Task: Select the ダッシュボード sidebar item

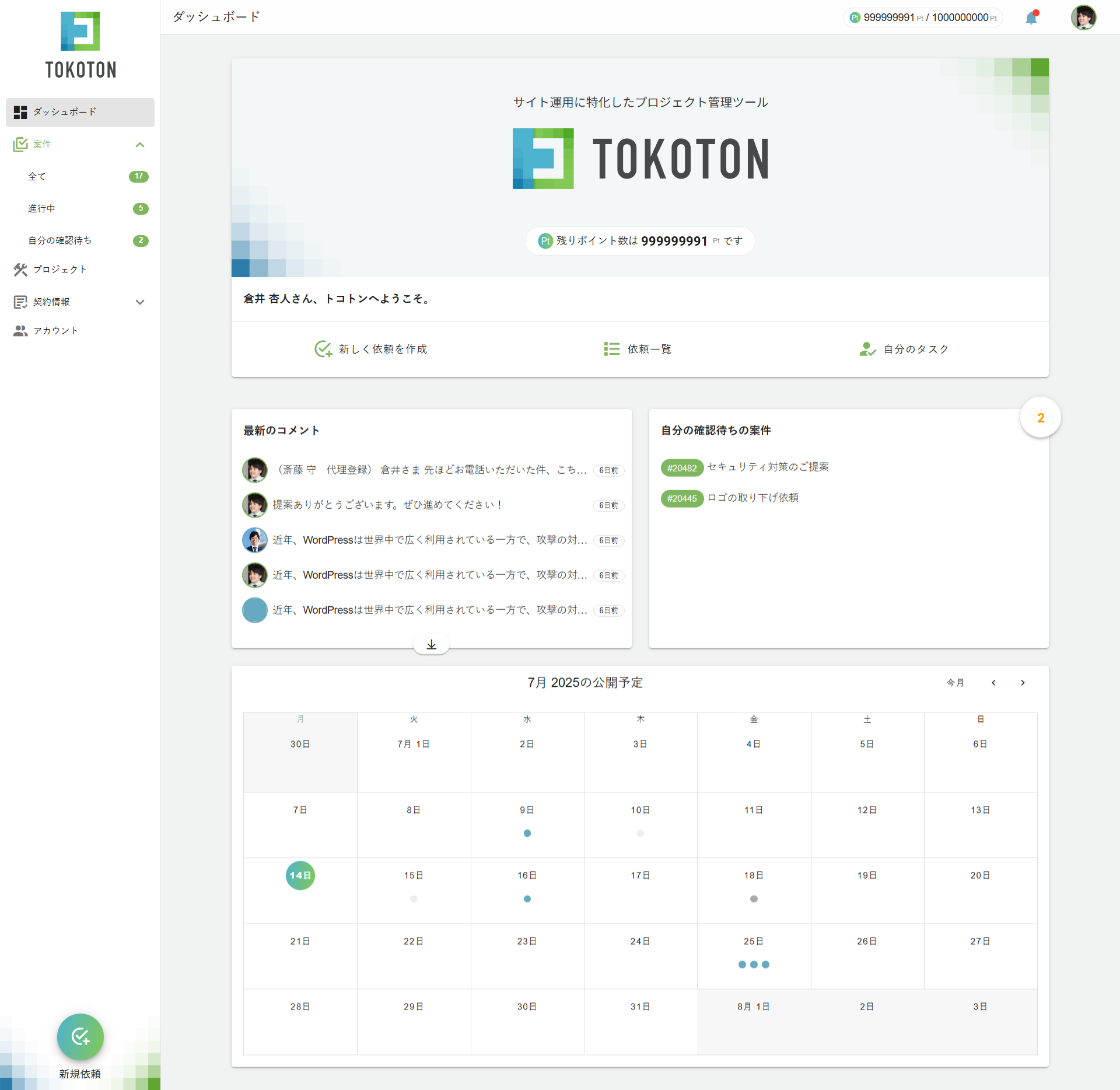Action: (x=80, y=112)
